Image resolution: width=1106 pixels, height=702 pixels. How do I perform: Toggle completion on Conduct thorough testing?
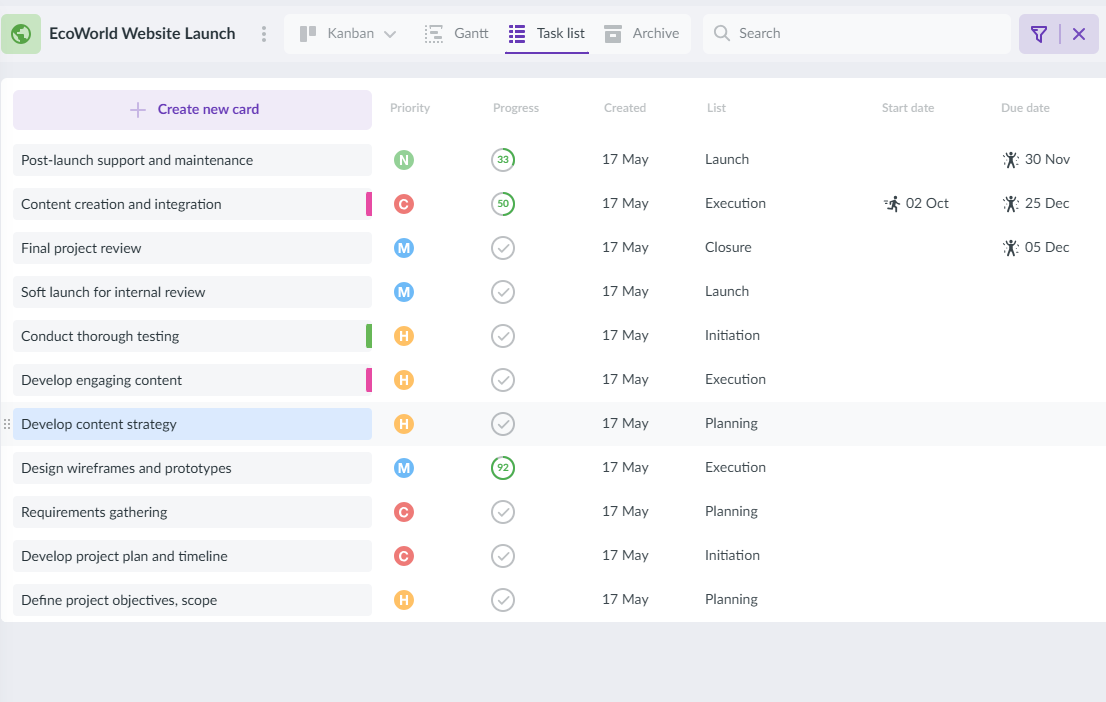(503, 336)
